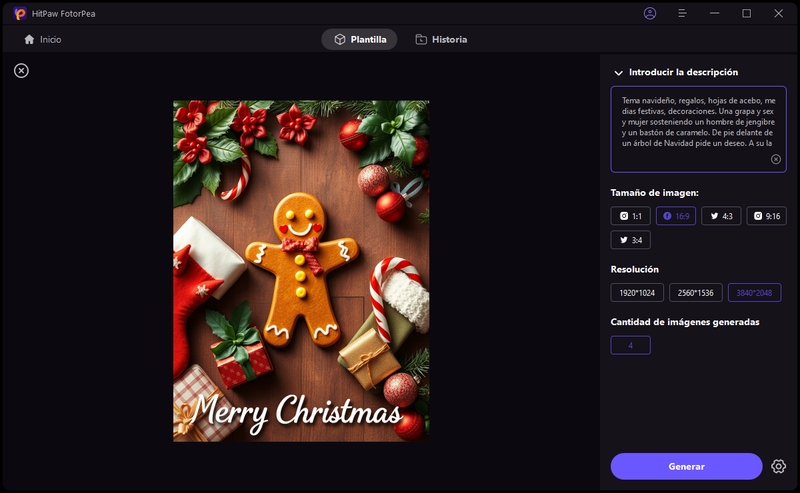Clear the description text with X icon

click(775, 159)
